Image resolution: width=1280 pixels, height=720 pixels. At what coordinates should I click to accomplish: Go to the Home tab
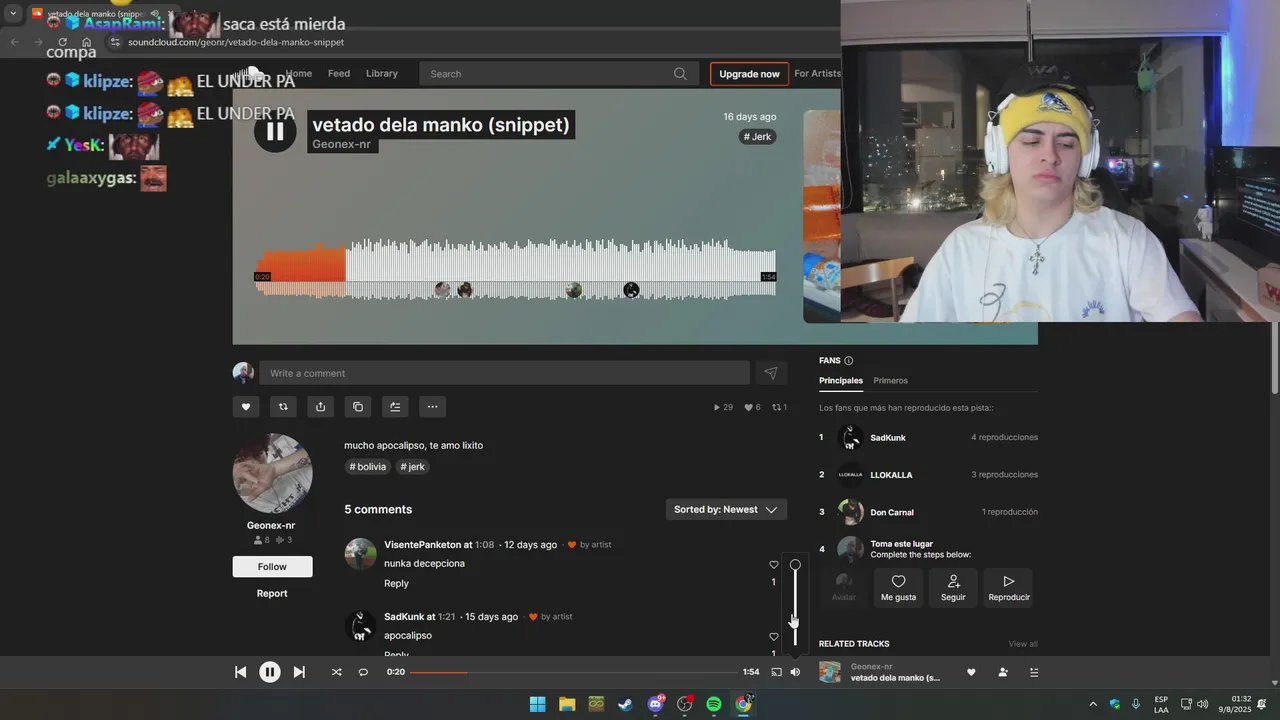[x=299, y=73]
